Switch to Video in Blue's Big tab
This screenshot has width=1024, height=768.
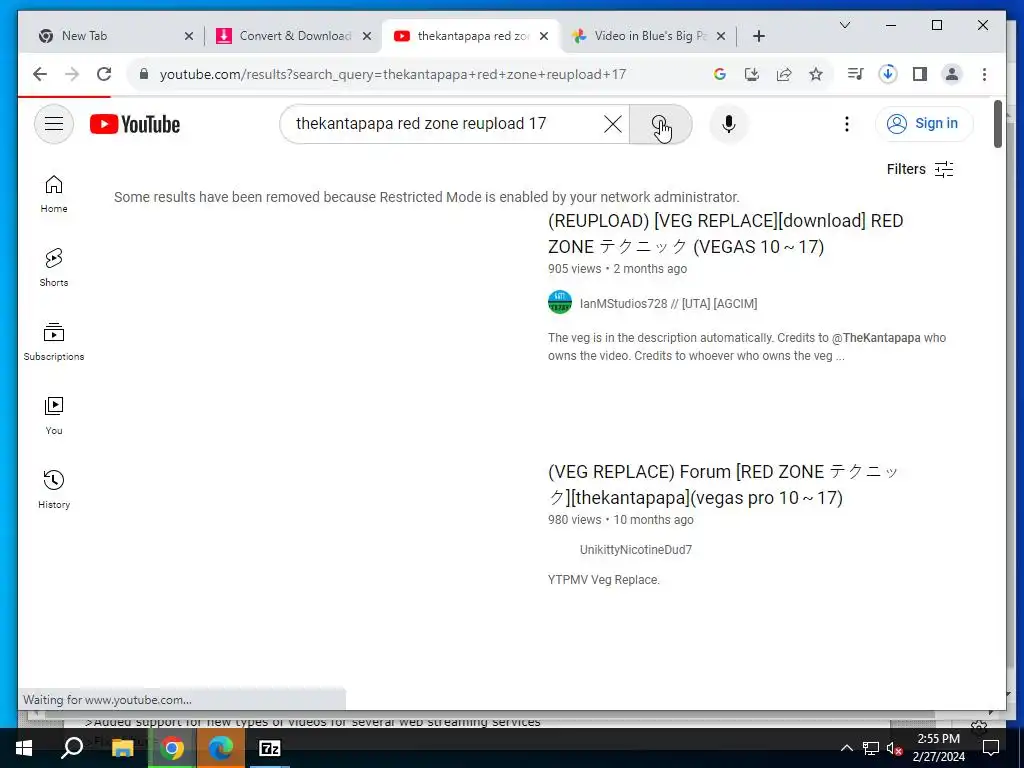[650, 36]
